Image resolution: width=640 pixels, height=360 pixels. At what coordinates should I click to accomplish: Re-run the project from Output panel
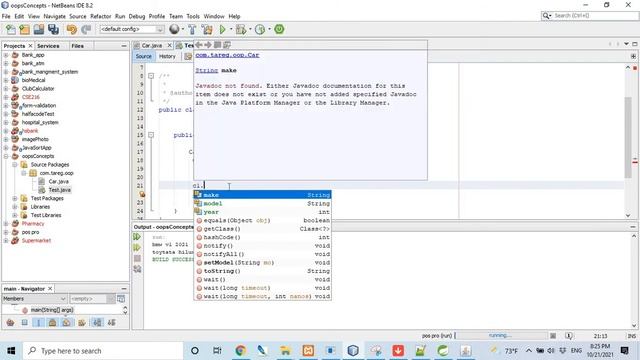(137, 237)
